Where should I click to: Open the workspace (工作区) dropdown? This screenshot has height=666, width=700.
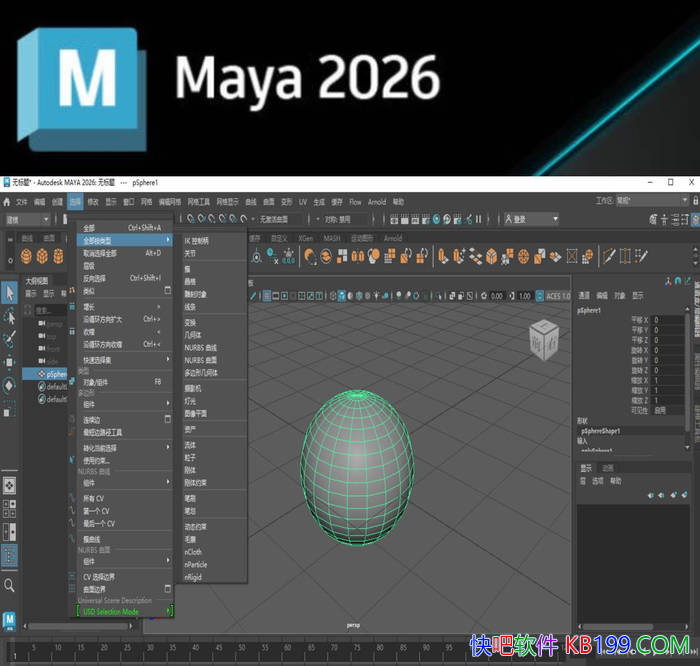point(652,201)
